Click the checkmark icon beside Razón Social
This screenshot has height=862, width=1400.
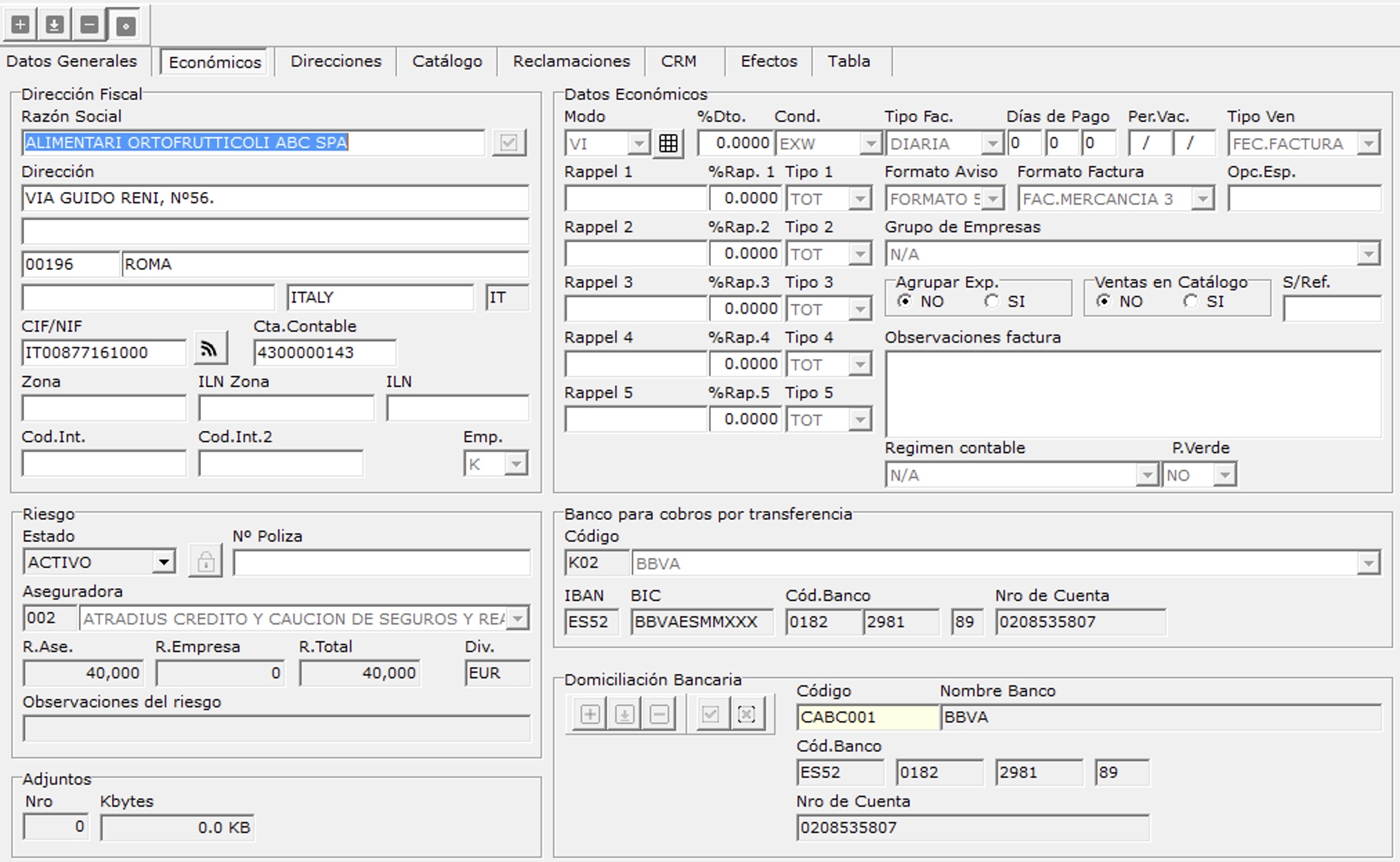tap(509, 143)
